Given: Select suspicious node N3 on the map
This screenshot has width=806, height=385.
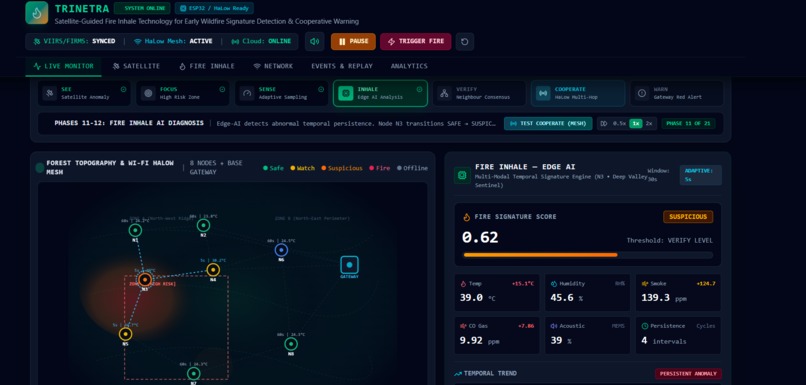Looking at the screenshot, I should tap(145, 280).
